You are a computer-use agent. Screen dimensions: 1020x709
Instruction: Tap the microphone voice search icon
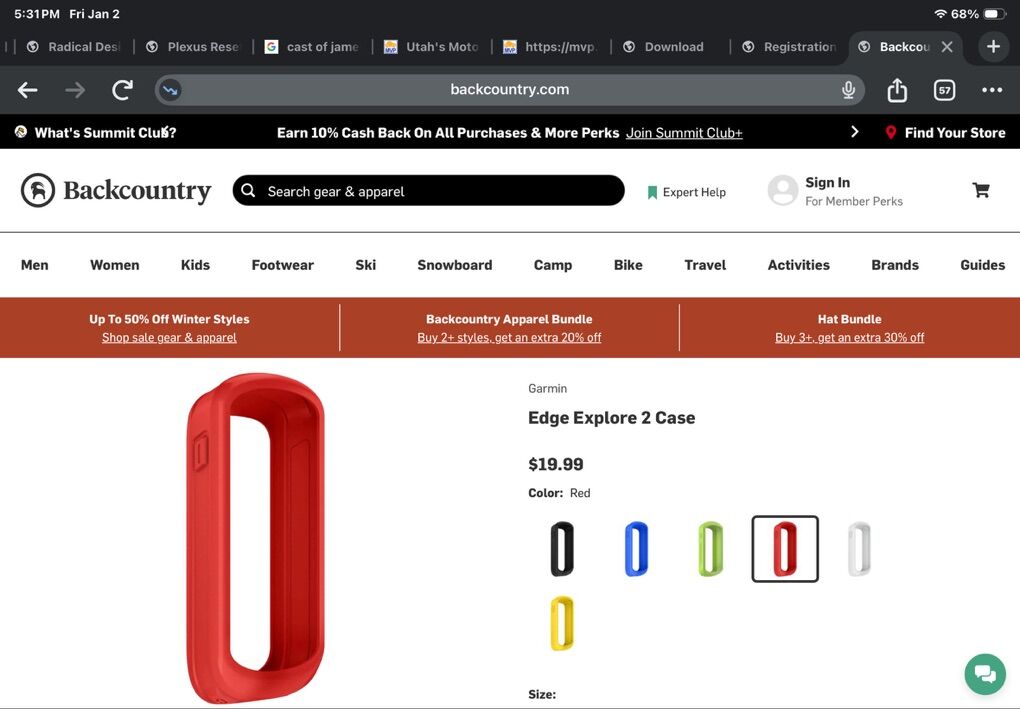pos(848,90)
